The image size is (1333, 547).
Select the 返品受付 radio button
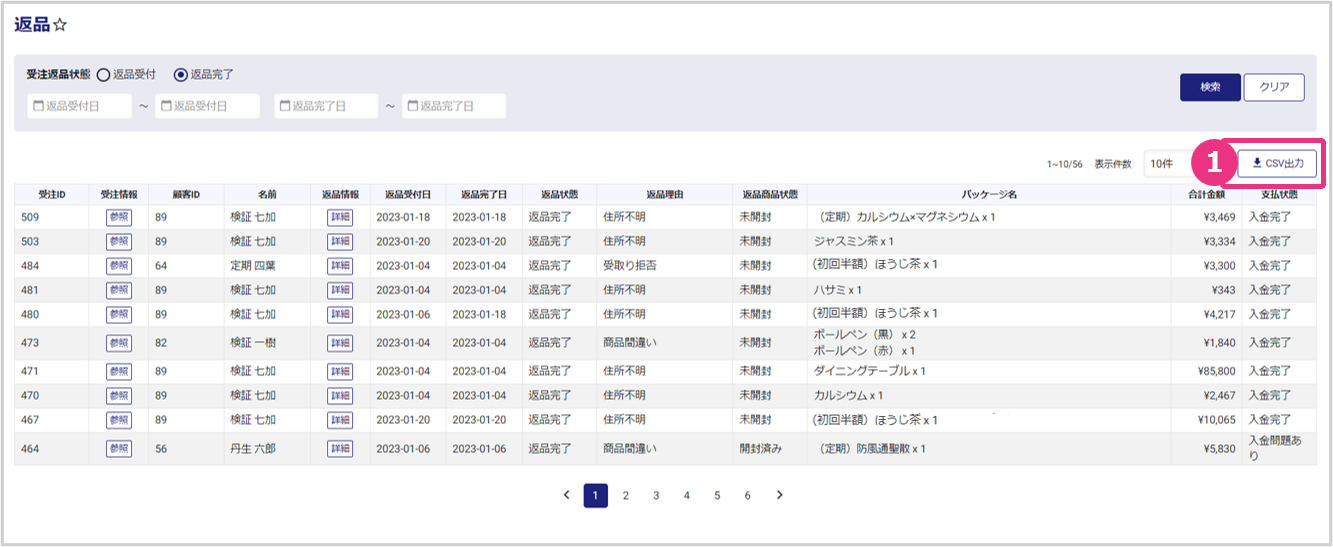coord(103,75)
